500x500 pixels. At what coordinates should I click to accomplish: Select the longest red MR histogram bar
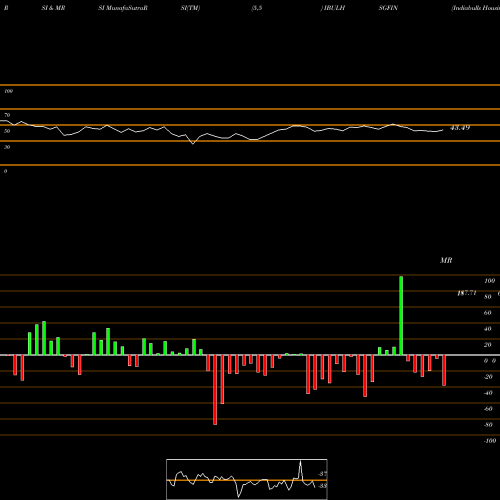[215, 390]
